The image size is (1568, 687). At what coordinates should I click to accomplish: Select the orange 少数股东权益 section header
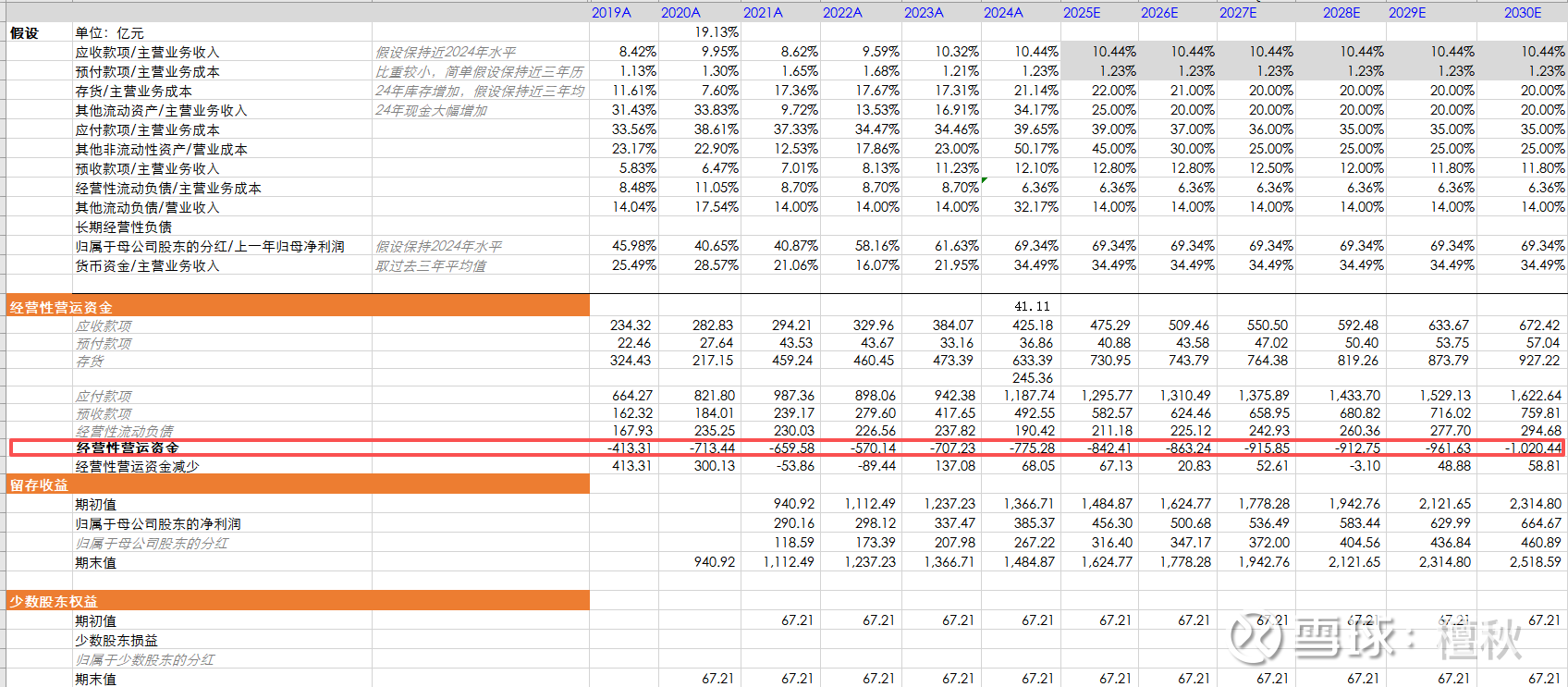click(298, 601)
